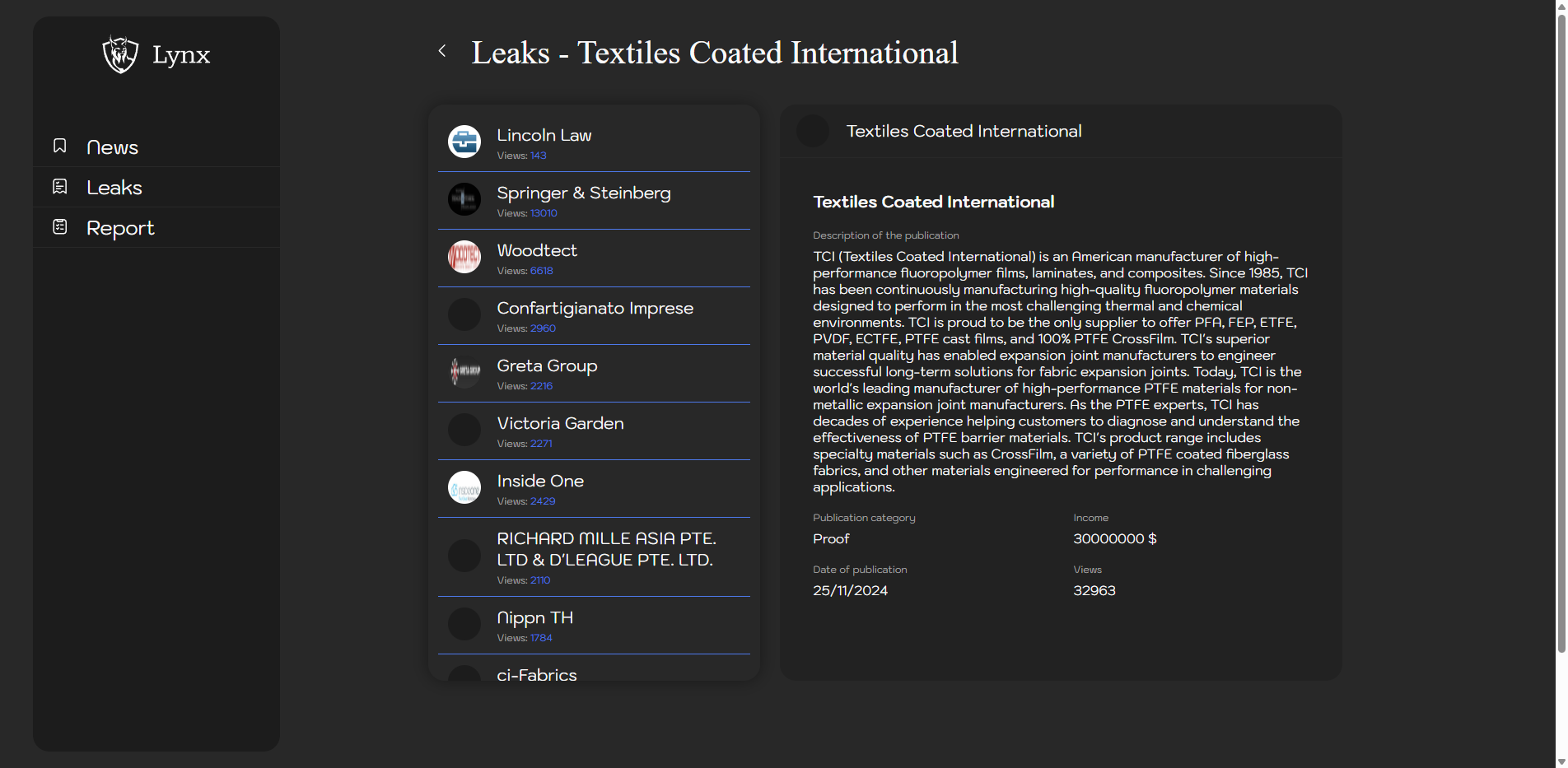The height and width of the screenshot is (768, 1568).
Task: Click the document icon beside Leaks
Action: (x=60, y=187)
